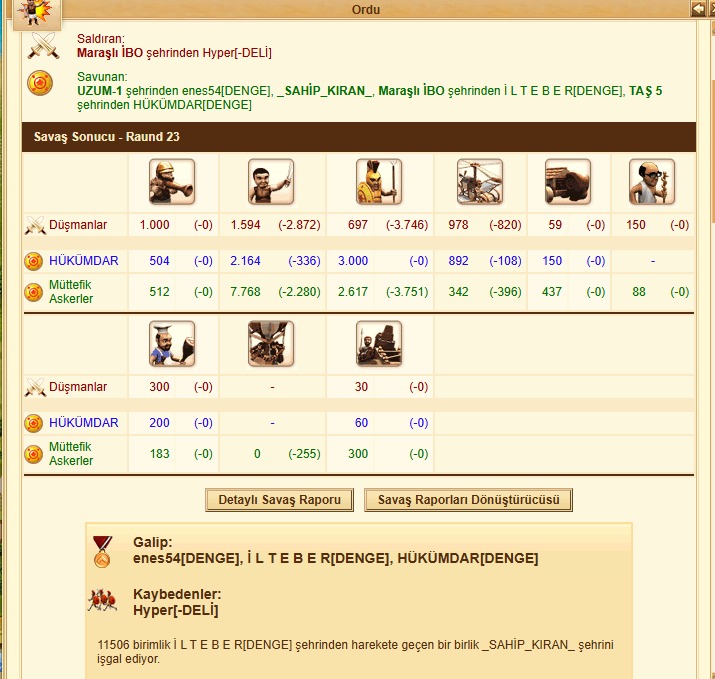Click defender city TAŞ 5
Viewport: 715px width, 679px height.
[x=646, y=91]
